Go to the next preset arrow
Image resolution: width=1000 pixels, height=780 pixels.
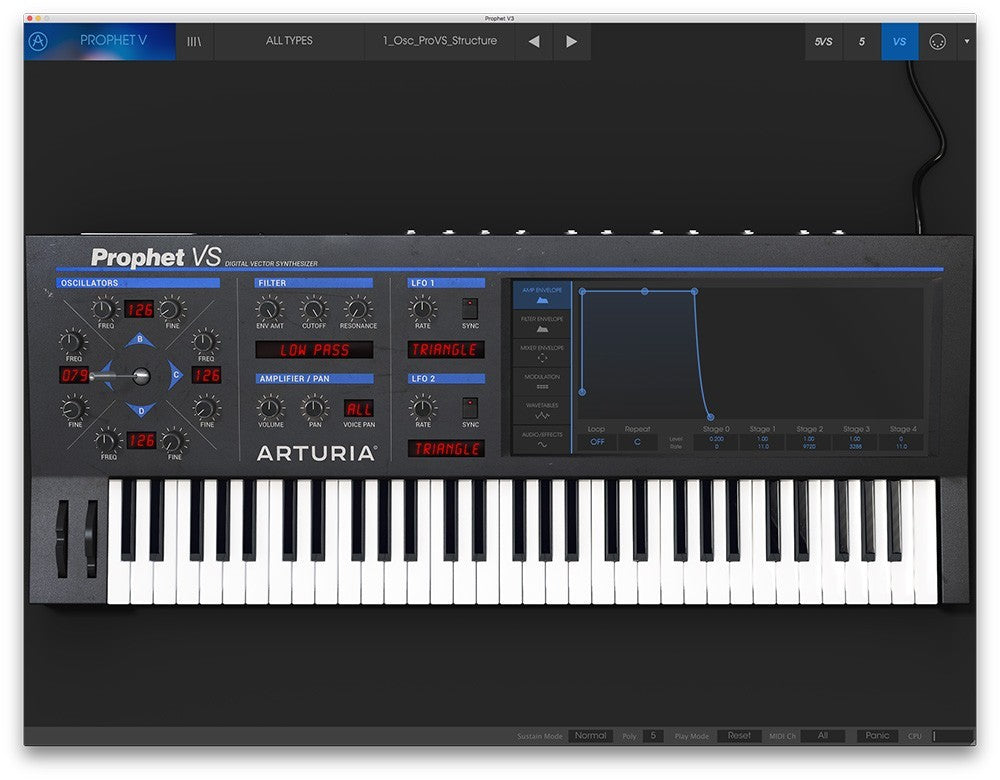coord(571,41)
